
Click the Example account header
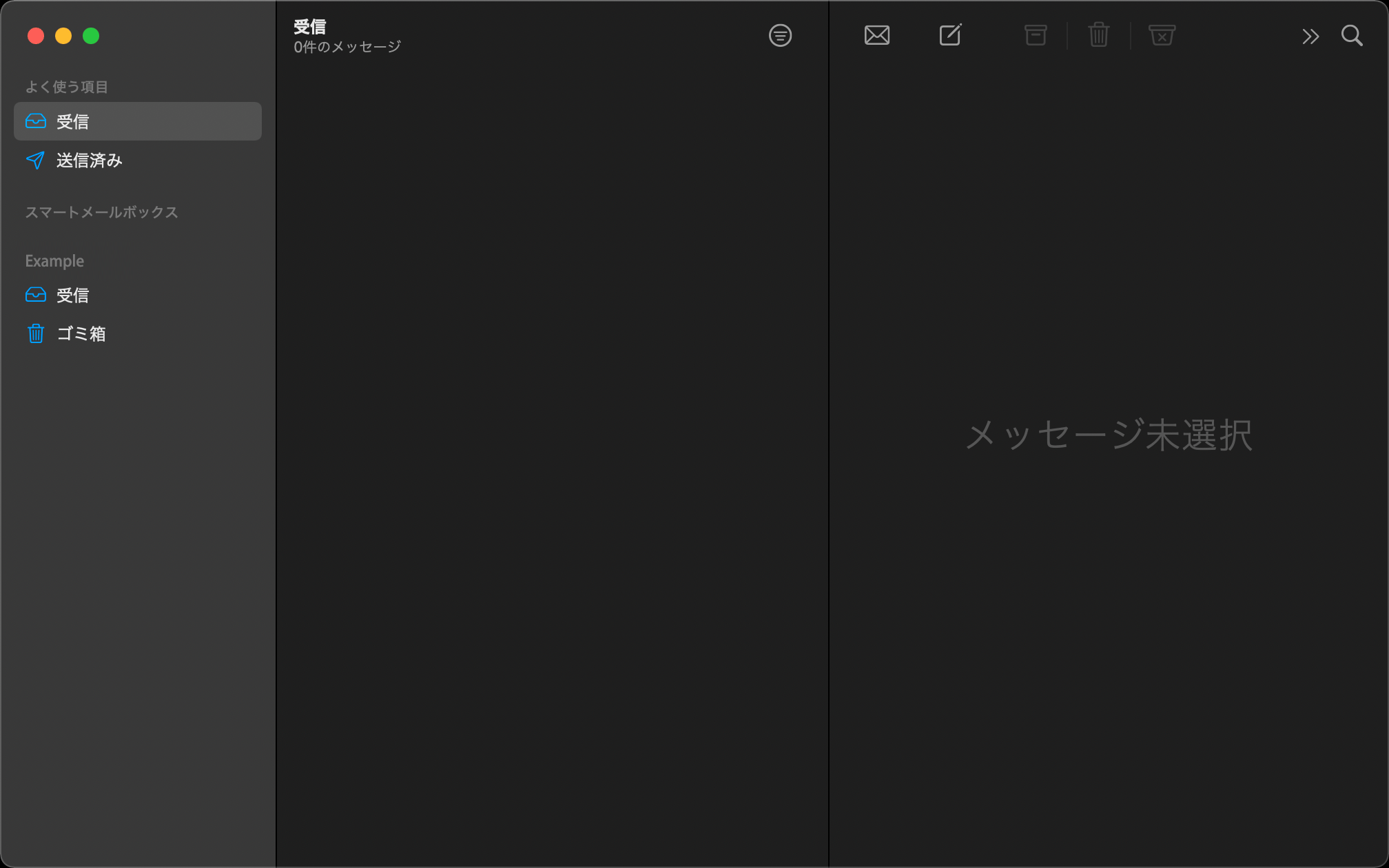coord(54,261)
